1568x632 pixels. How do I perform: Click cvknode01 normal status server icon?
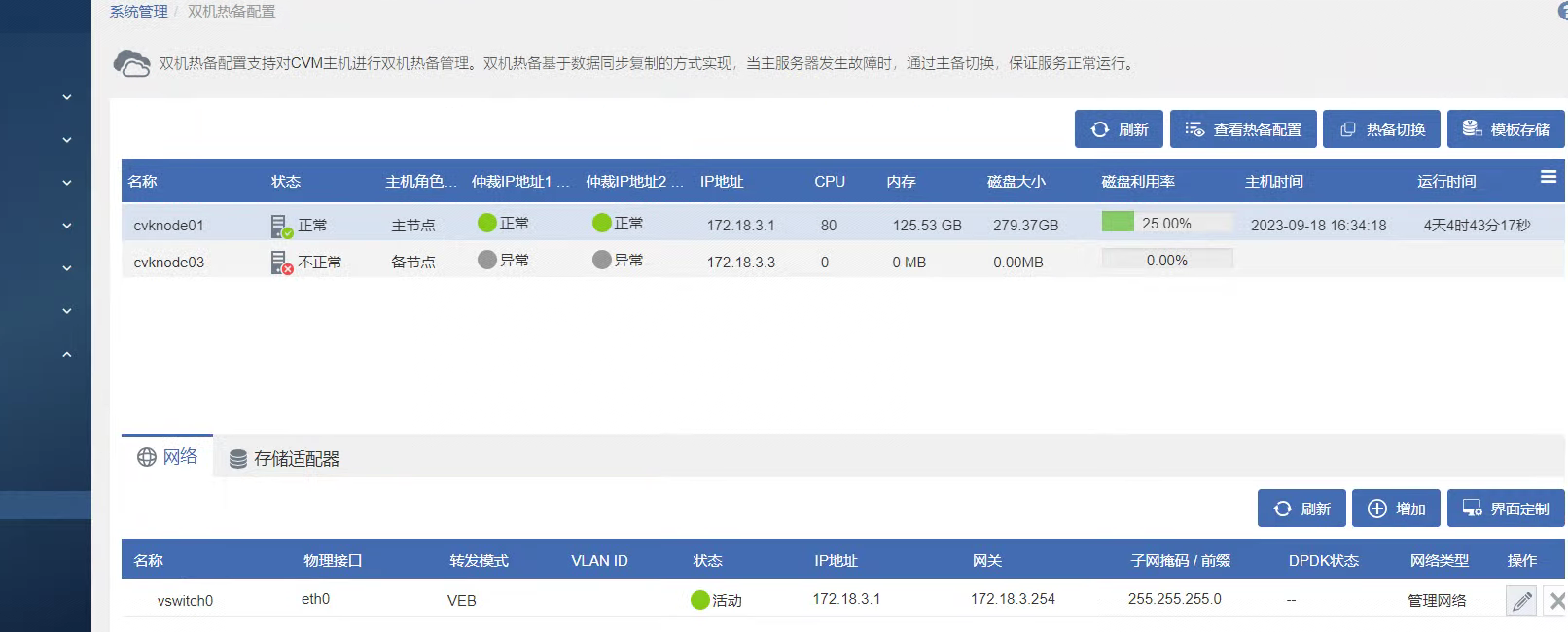click(x=280, y=226)
